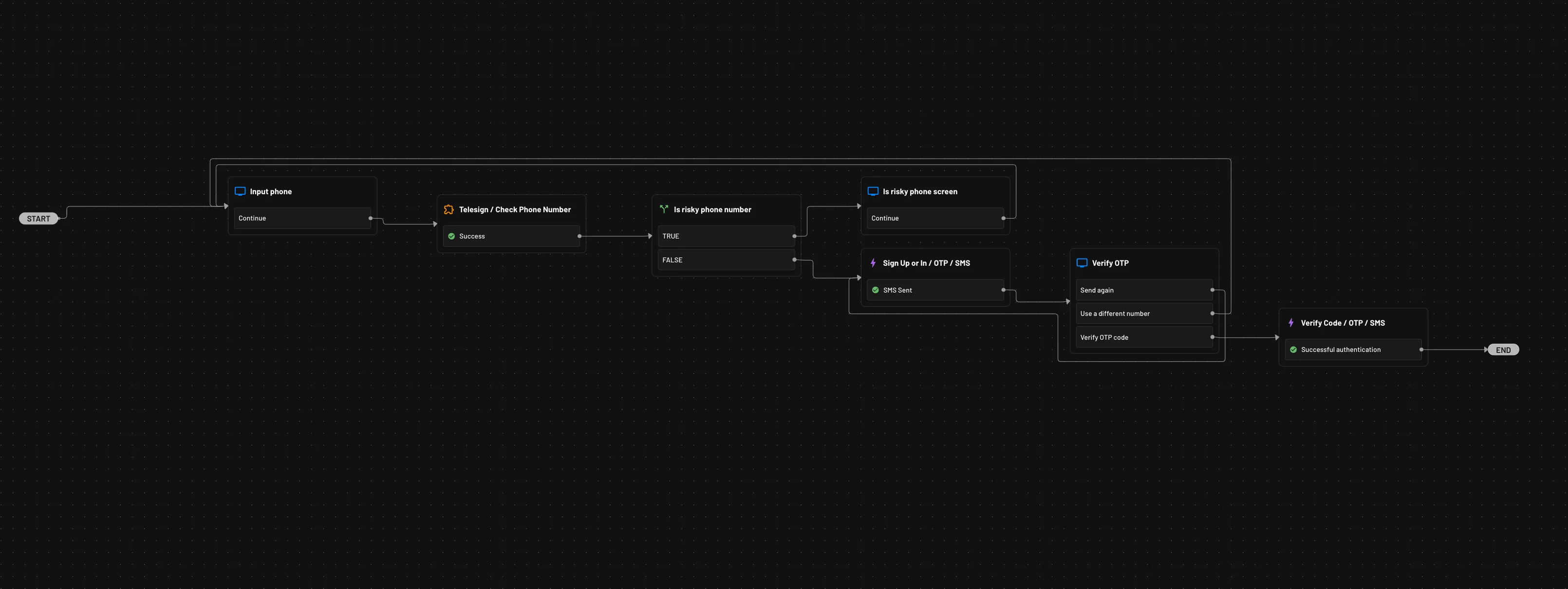Click the monitor icon on Input phone node
This screenshot has height=589, width=1568.
(240, 191)
